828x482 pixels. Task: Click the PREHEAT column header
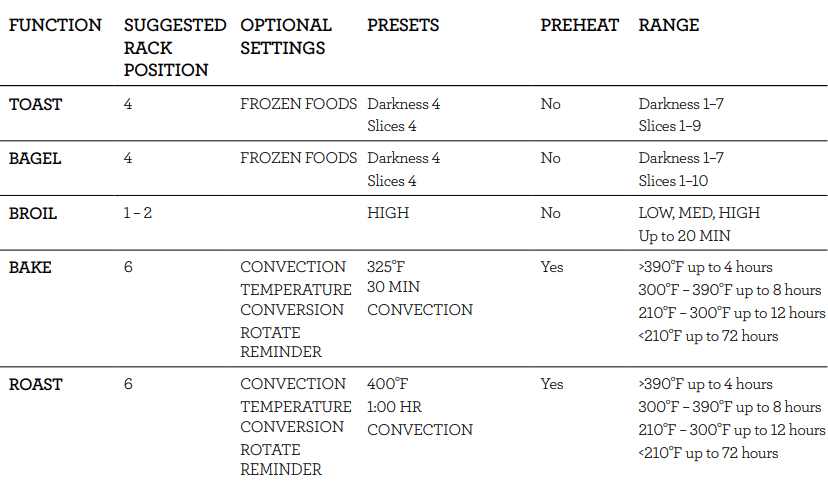click(580, 25)
